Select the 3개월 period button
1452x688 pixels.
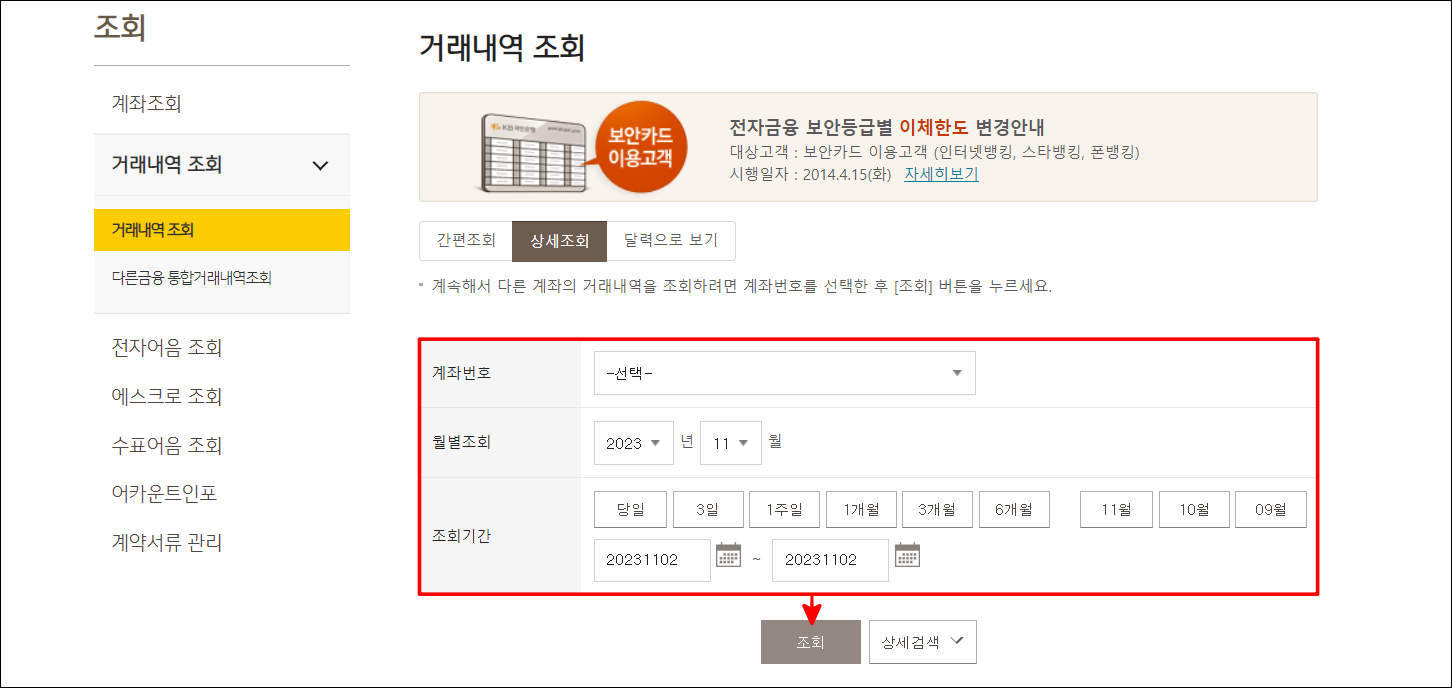[937, 508]
